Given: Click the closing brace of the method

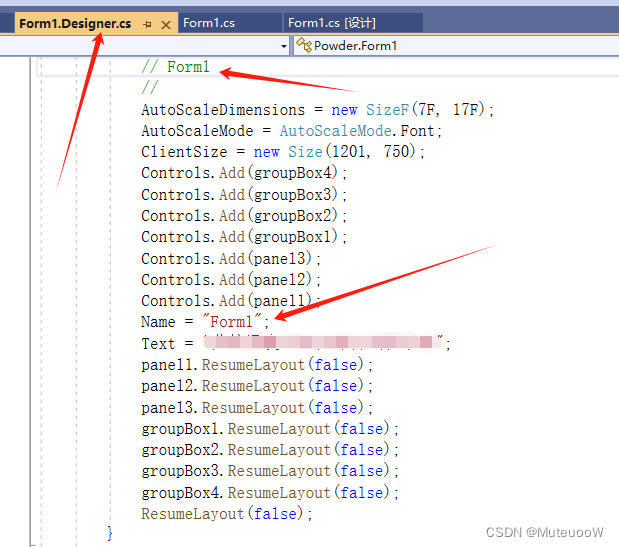Looking at the screenshot, I should click(110, 533).
